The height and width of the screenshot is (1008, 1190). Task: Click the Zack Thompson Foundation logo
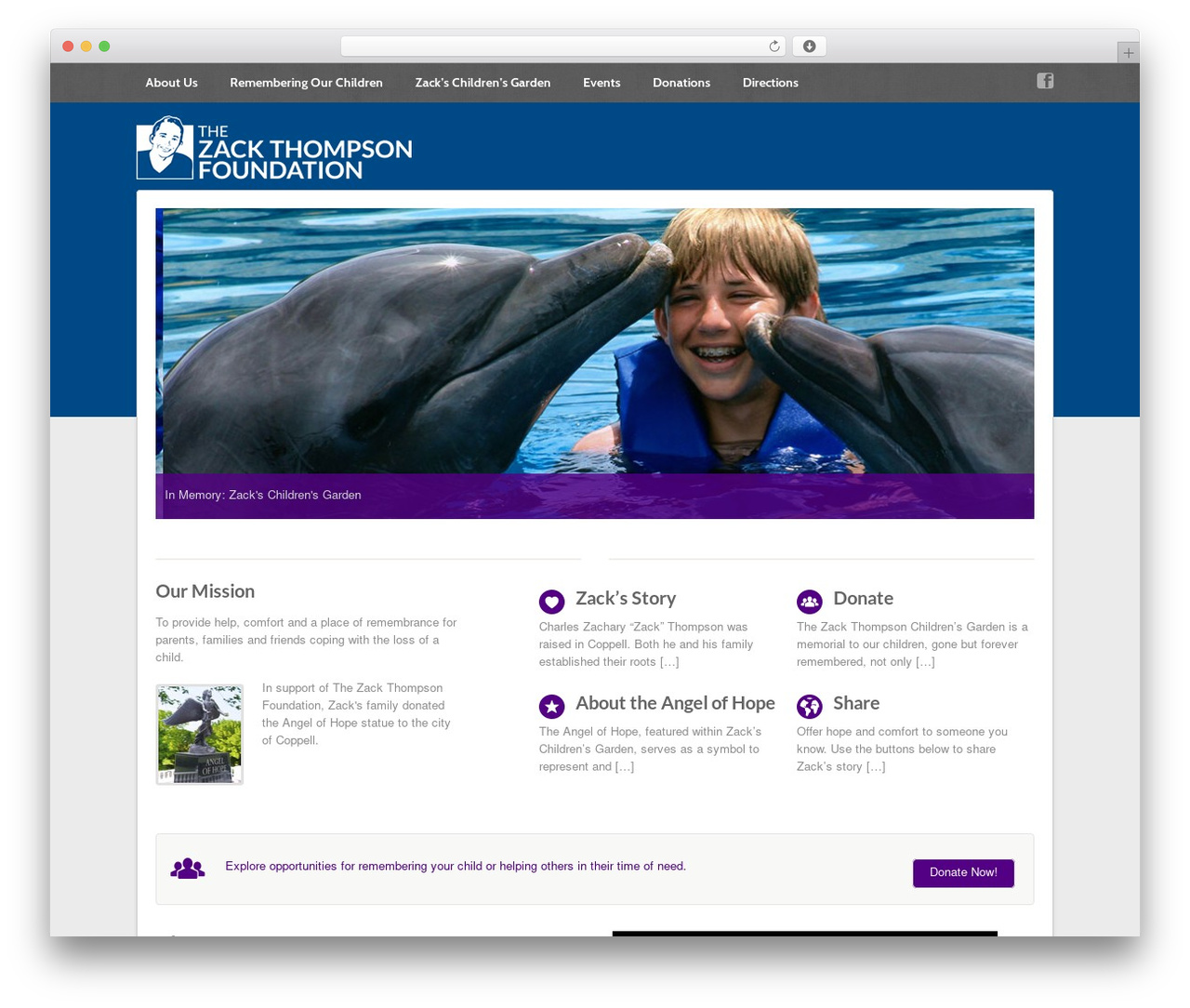click(x=274, y=148)
